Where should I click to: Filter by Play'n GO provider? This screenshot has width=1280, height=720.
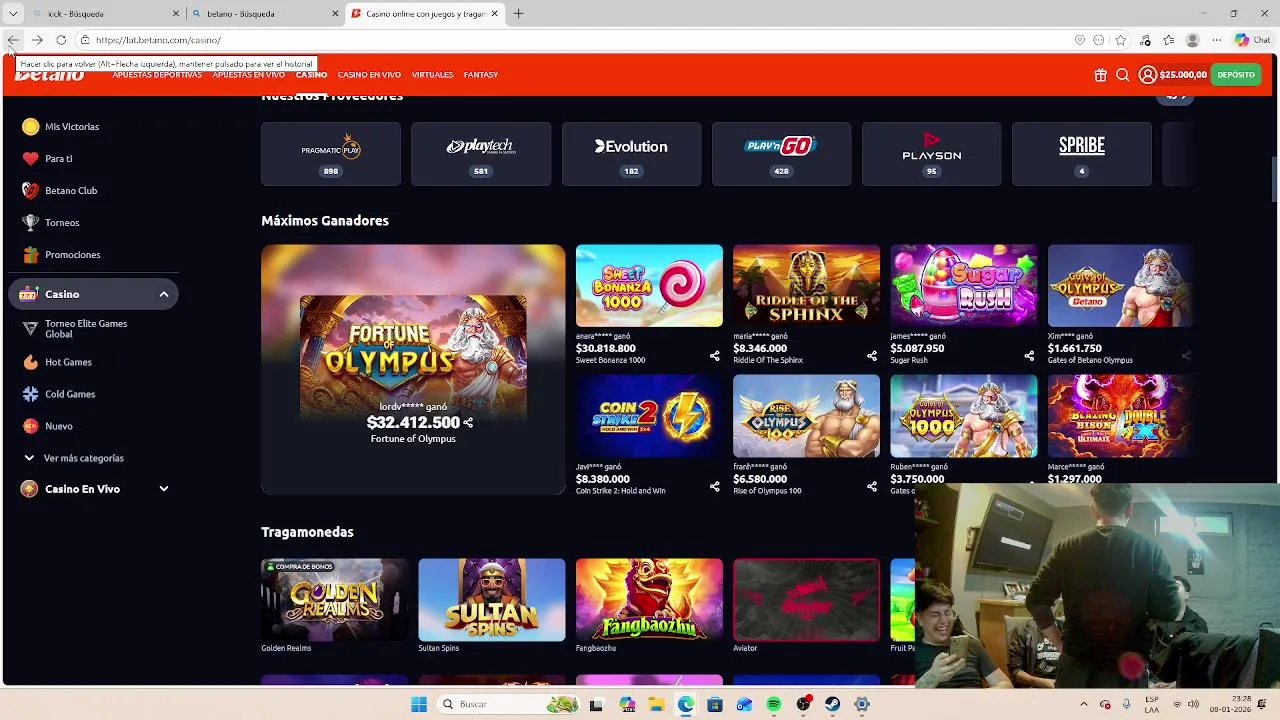click(781, 154)
